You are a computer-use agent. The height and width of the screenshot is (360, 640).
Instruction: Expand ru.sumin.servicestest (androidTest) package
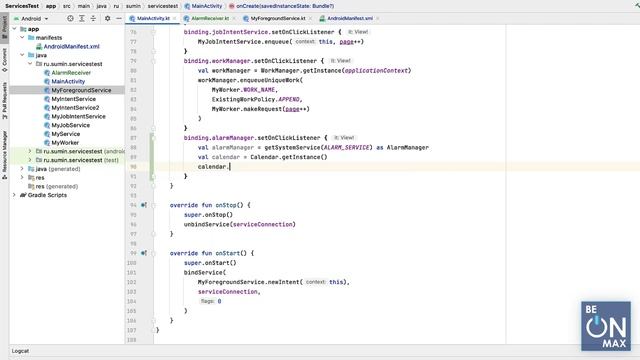coord(30,151)
